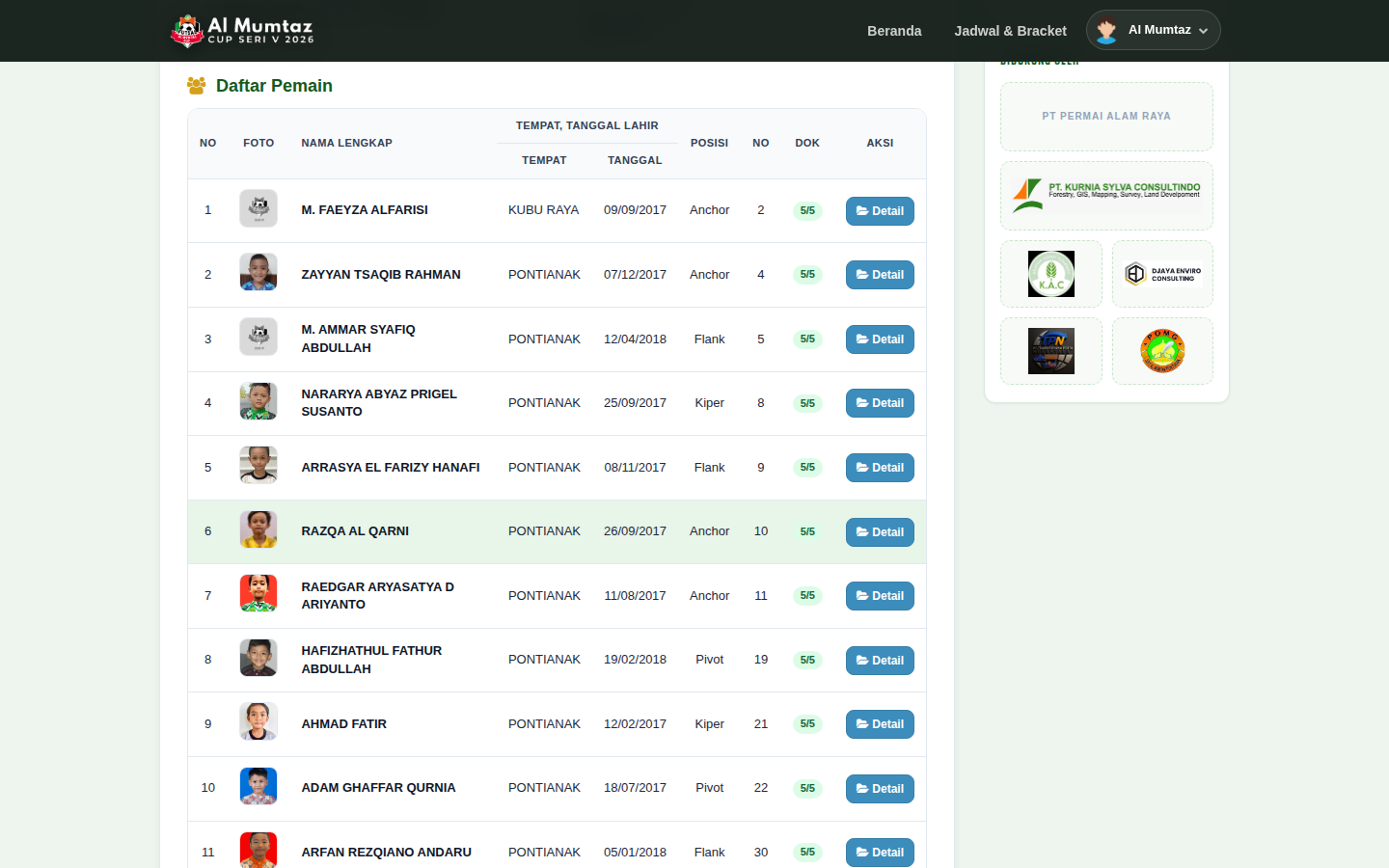The height and width of the screenshot is (868, 1389).
Task: Click PT. Kurnia Sylva Consultindo logo
Action: coord(1106,196)
